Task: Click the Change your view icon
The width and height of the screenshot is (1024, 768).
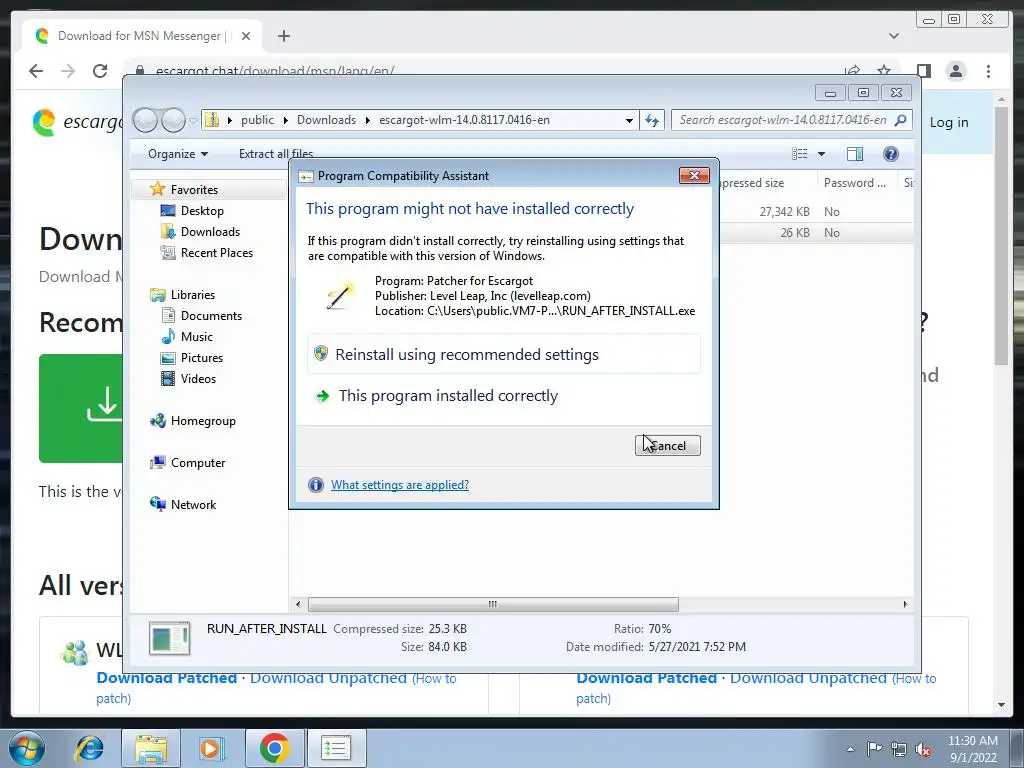Action: (800, 154)
